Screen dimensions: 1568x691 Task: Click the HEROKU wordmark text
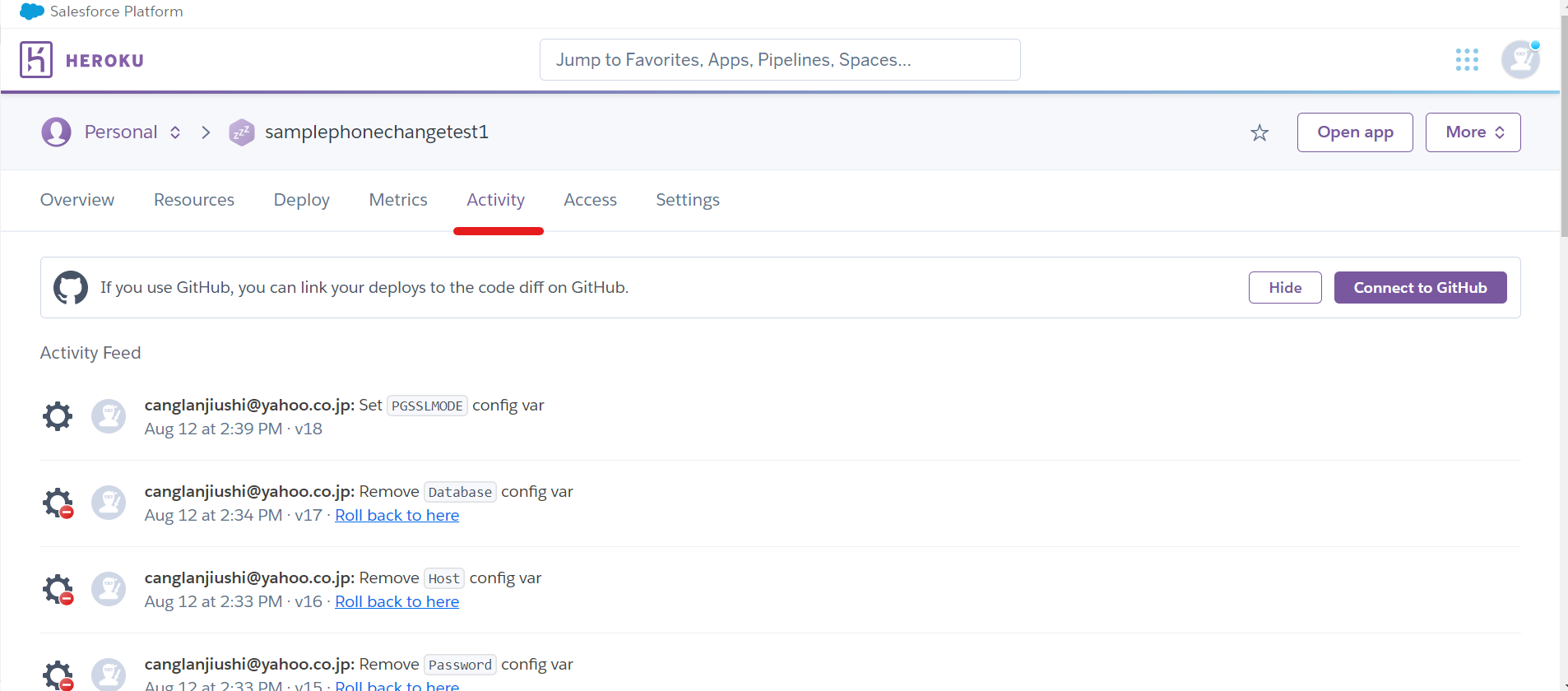pos(104,60)
